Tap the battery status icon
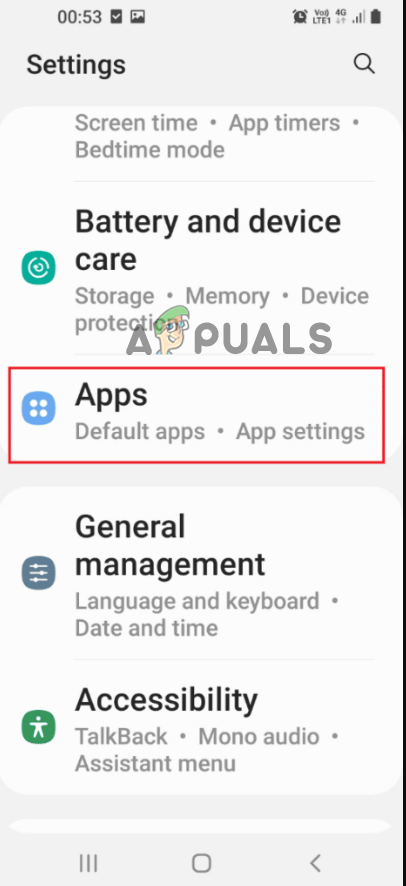 point(375,17)
